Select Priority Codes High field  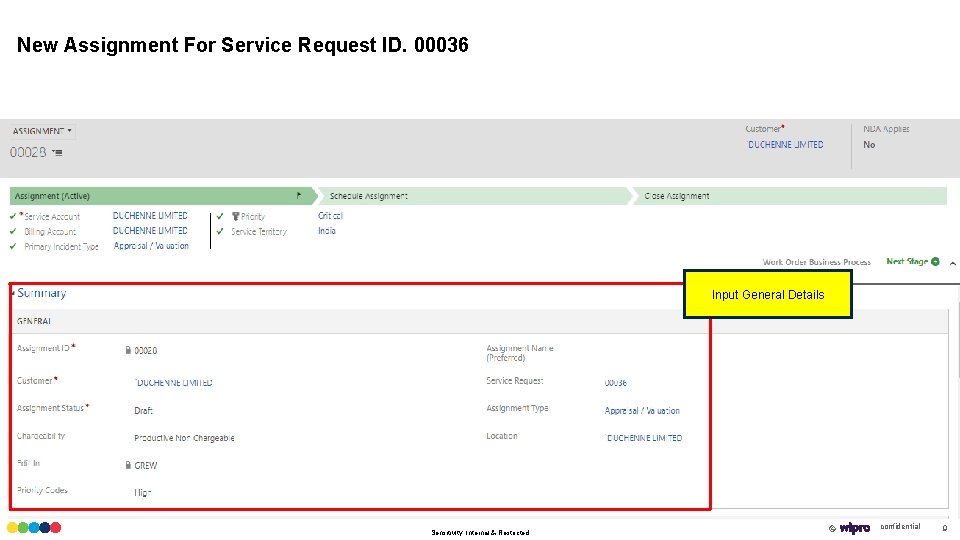(143, 493)
